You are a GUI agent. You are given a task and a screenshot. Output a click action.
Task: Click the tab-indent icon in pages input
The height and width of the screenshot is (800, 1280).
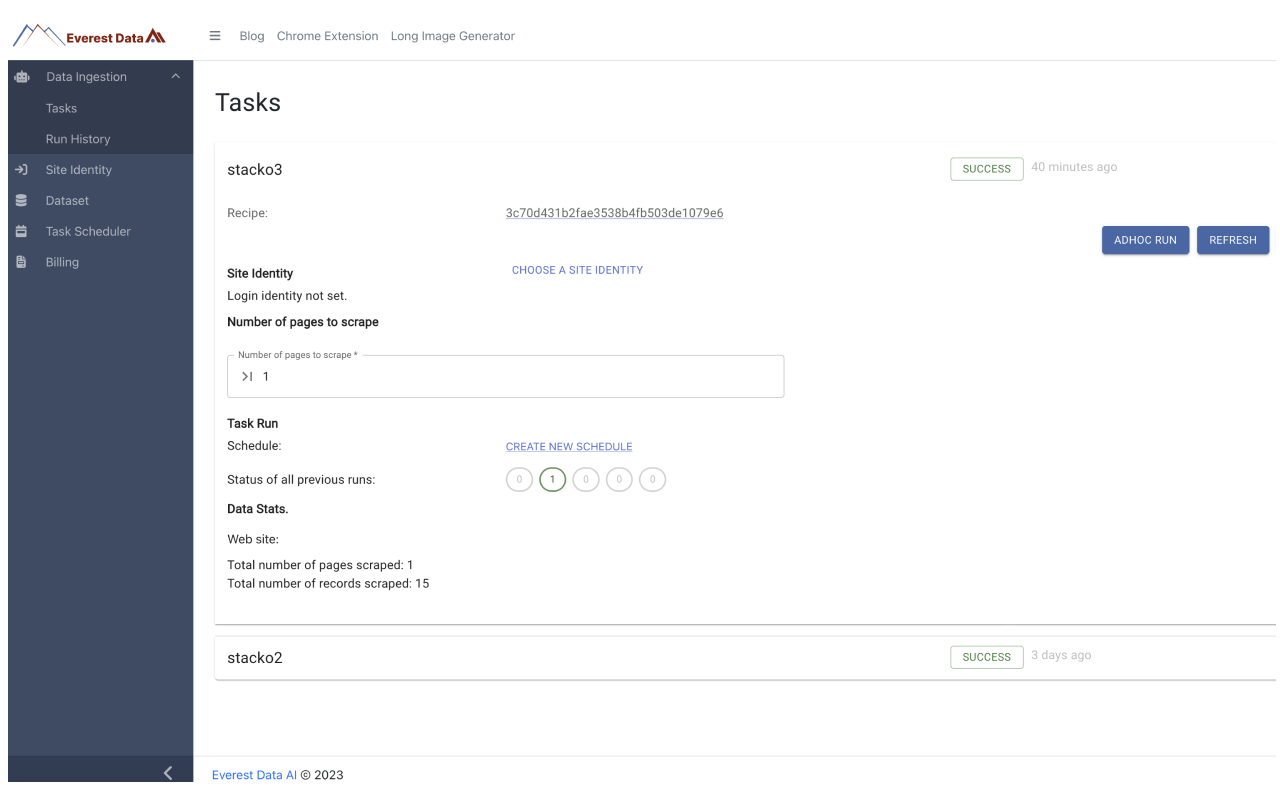tap(246, 376)
